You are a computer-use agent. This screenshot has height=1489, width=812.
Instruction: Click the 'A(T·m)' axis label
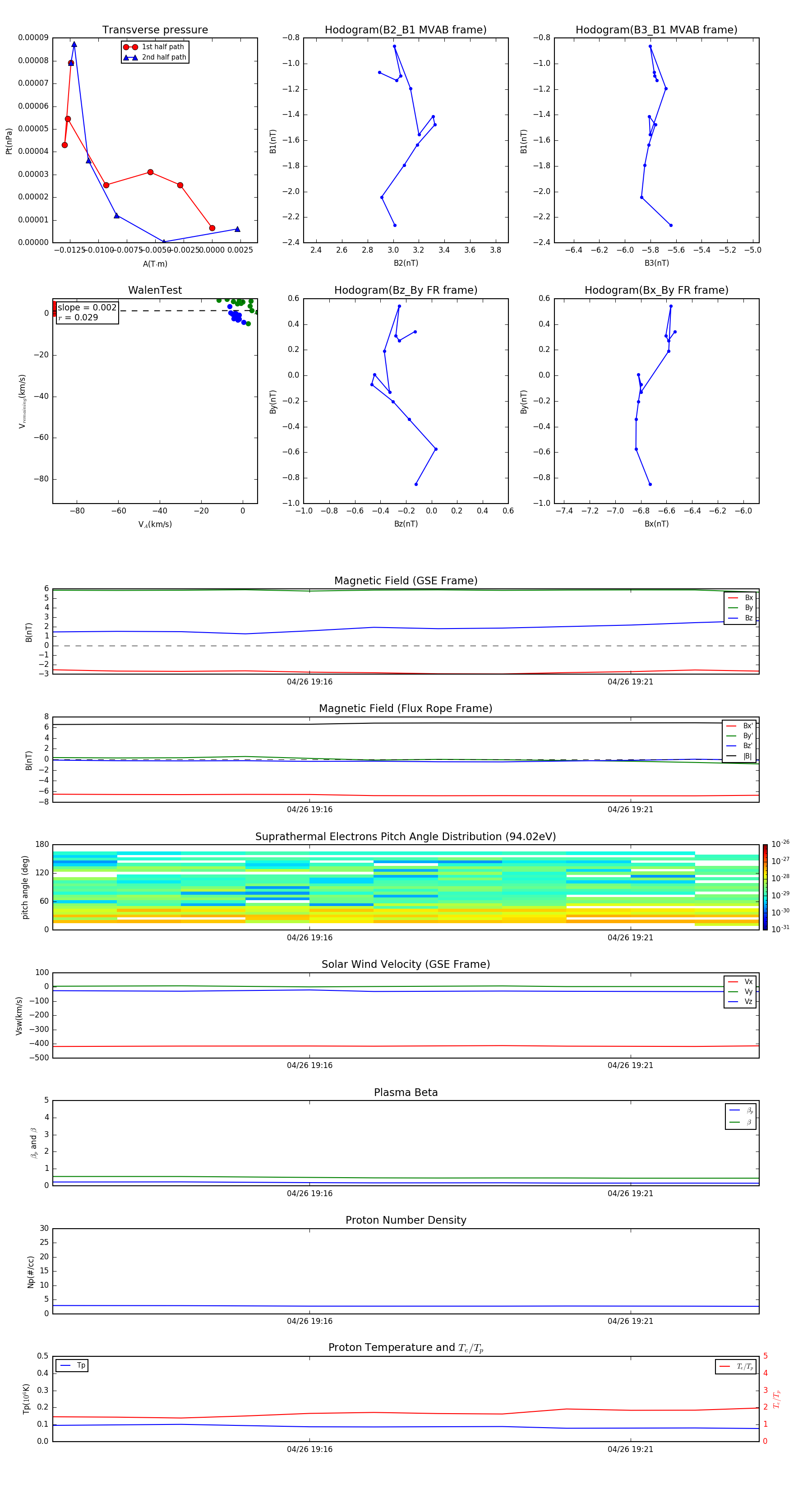155,264
